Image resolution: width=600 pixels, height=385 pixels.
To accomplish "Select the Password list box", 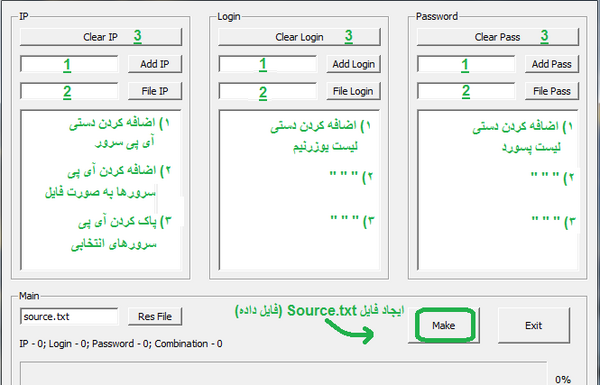I will 497,190.
